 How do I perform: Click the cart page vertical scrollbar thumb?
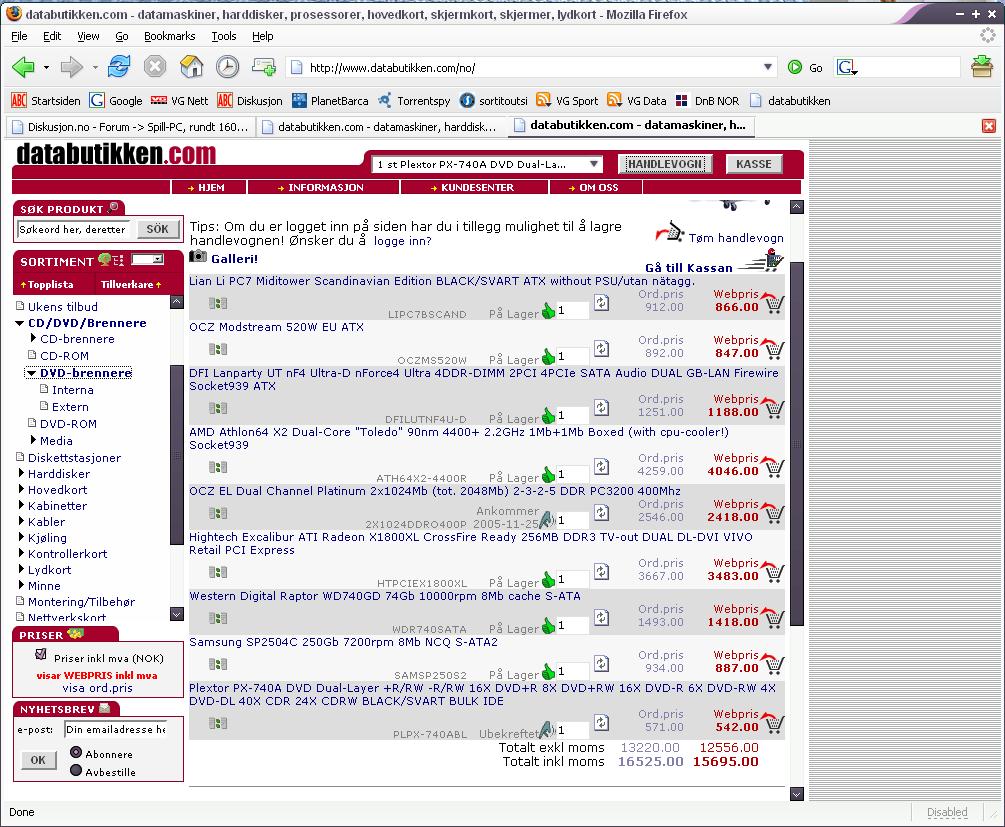797,444
